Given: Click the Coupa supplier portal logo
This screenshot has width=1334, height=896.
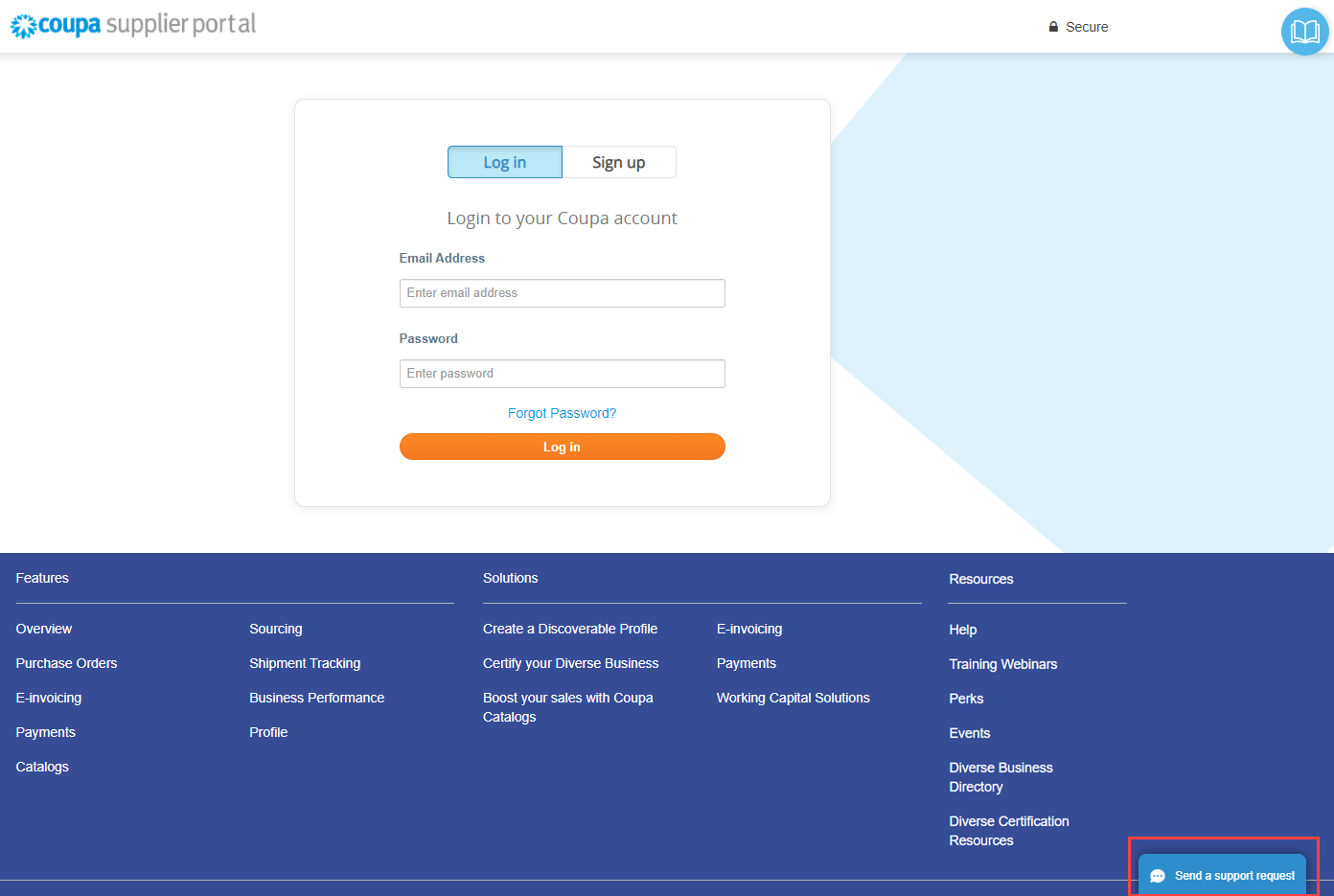Looking at the screenshot, I should point(133,25).
